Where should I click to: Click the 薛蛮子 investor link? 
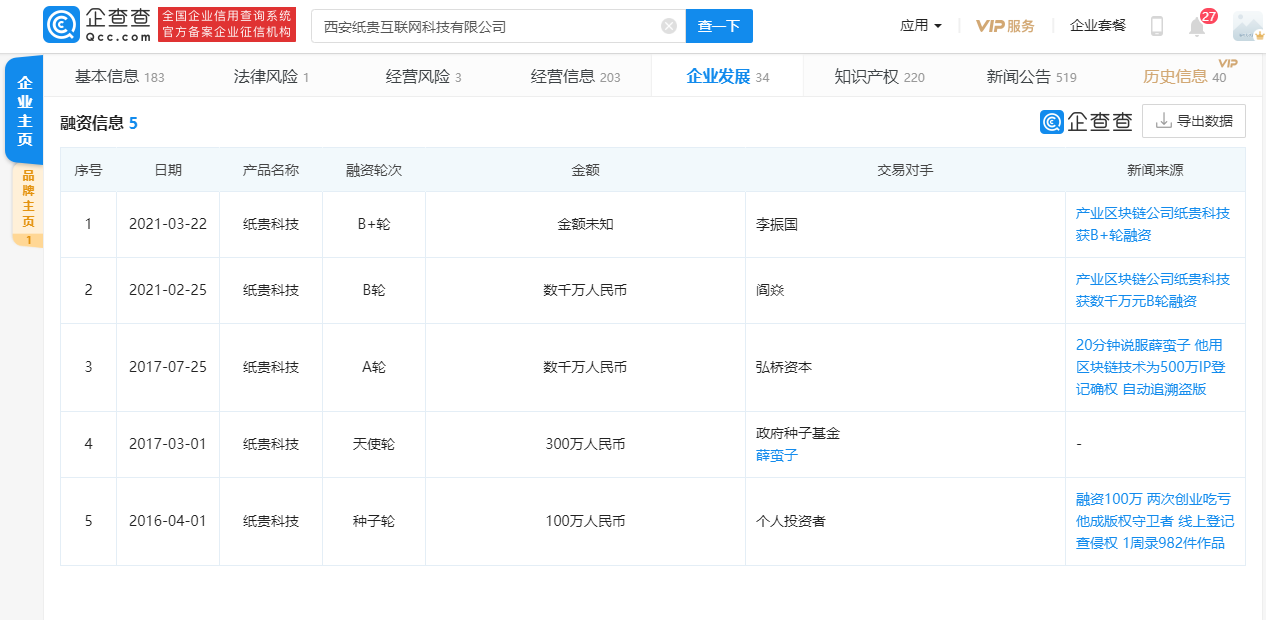coord(777,455)
